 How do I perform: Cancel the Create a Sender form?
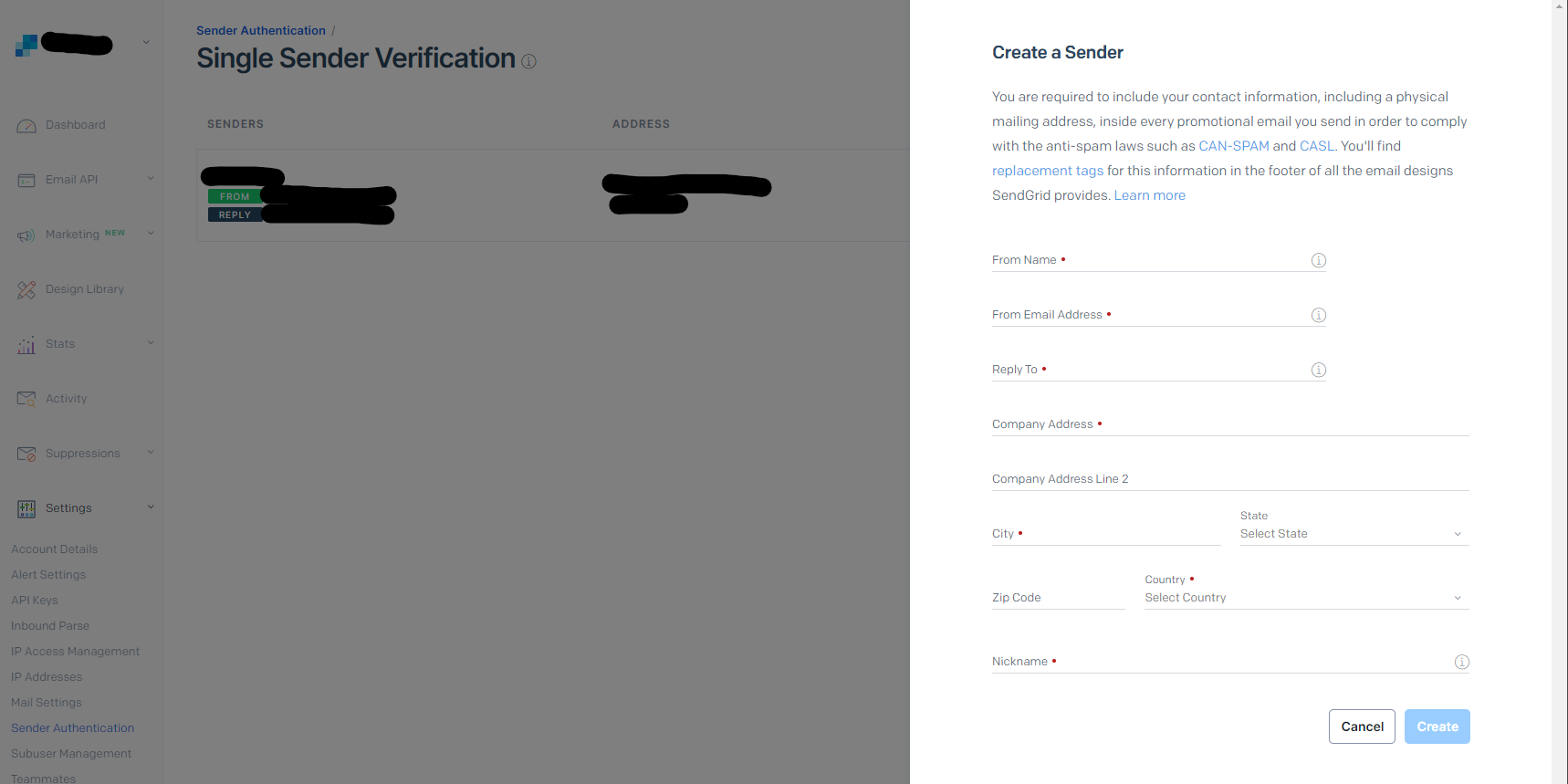pyautogui.click(x=1362, y=726)
